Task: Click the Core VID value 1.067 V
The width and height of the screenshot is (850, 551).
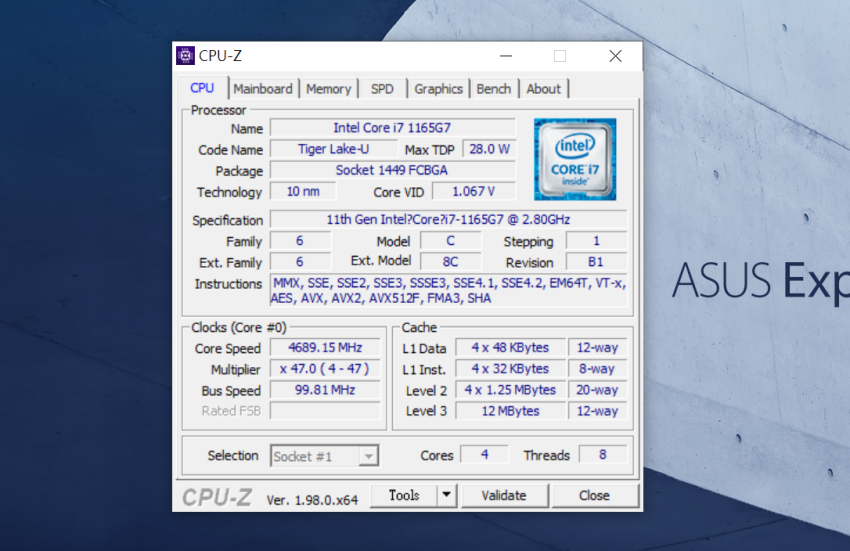Action: click(x=474, y=191)
